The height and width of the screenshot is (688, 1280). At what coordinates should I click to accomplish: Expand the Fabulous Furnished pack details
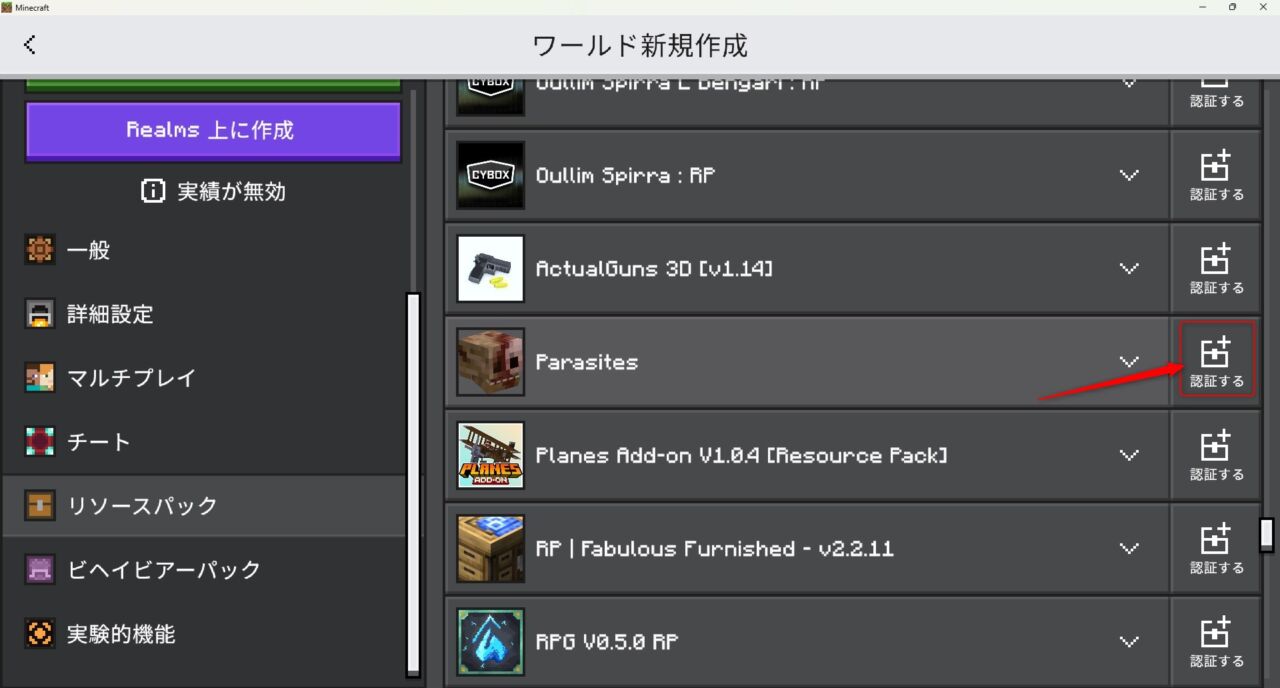point(1129,549)
